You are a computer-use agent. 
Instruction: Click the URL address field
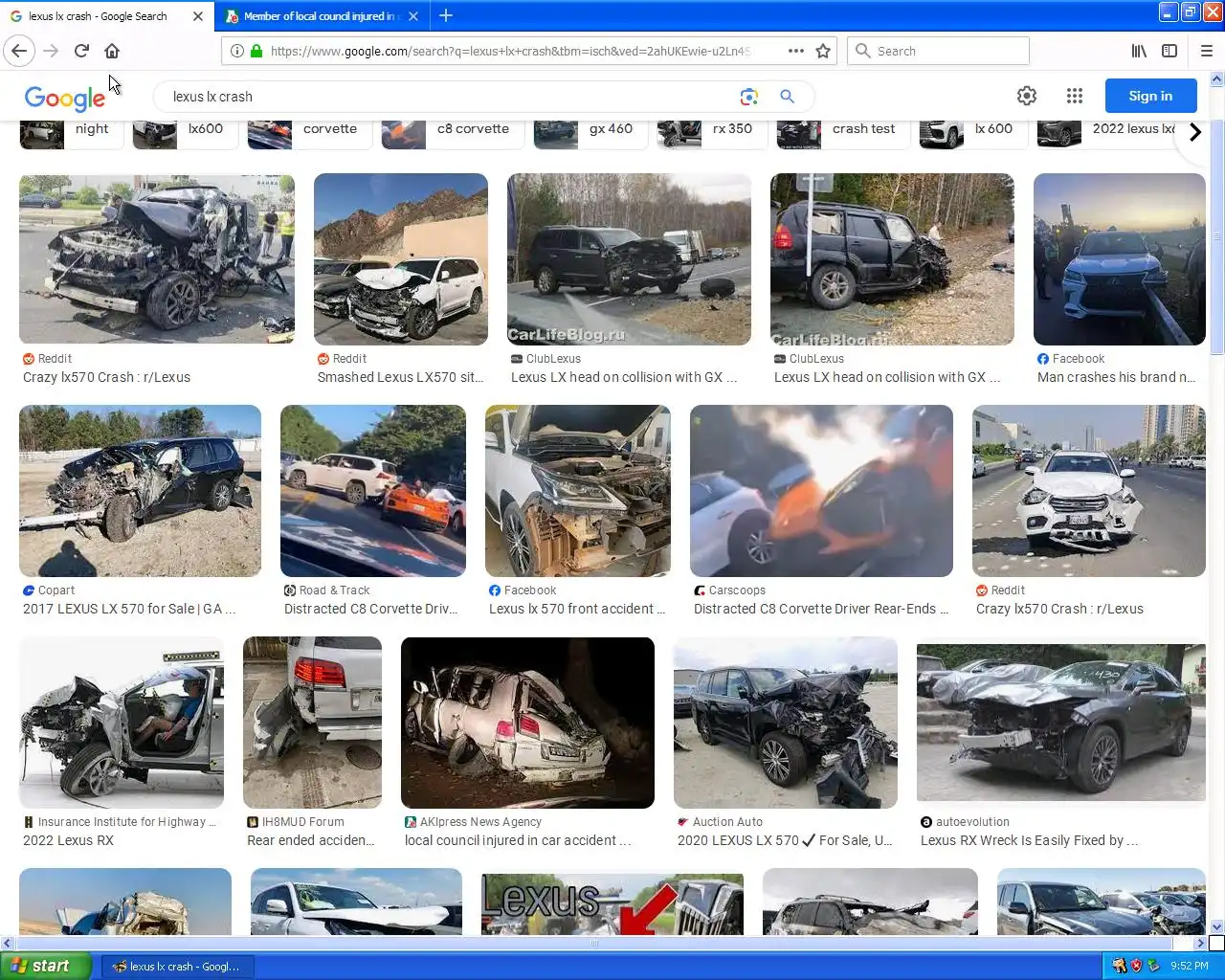click(510, 51)
